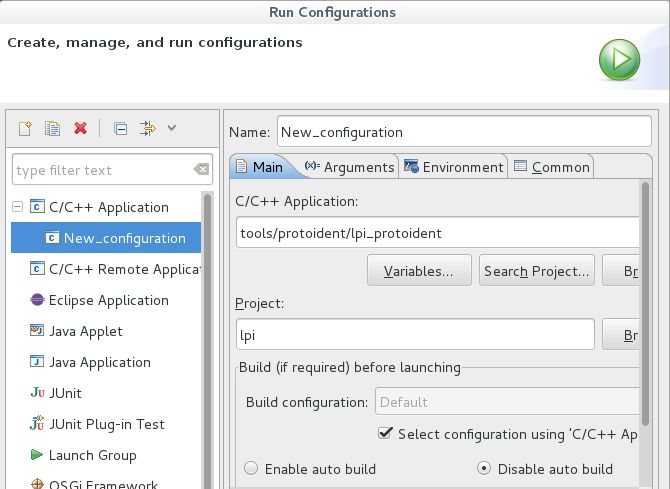Uncheck Select configuration using C/C++ Application

click(x=385, y=433)
